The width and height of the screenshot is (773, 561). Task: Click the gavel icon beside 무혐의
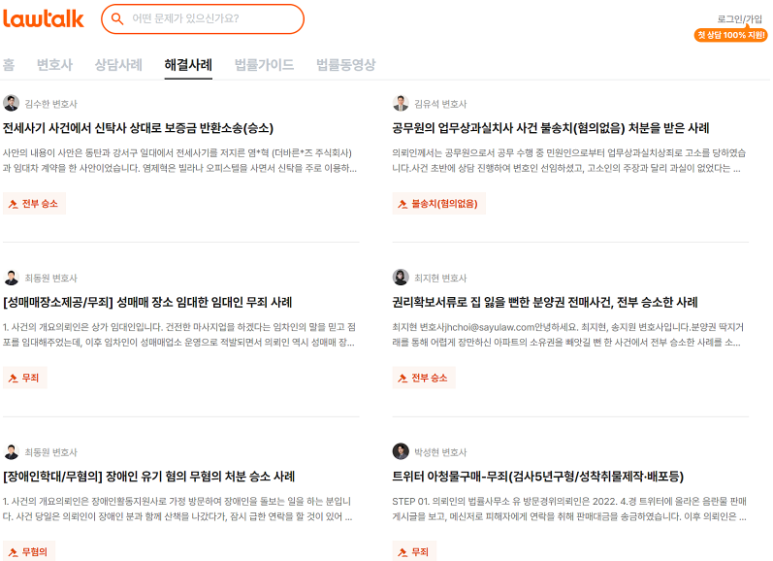pos(13,552)
